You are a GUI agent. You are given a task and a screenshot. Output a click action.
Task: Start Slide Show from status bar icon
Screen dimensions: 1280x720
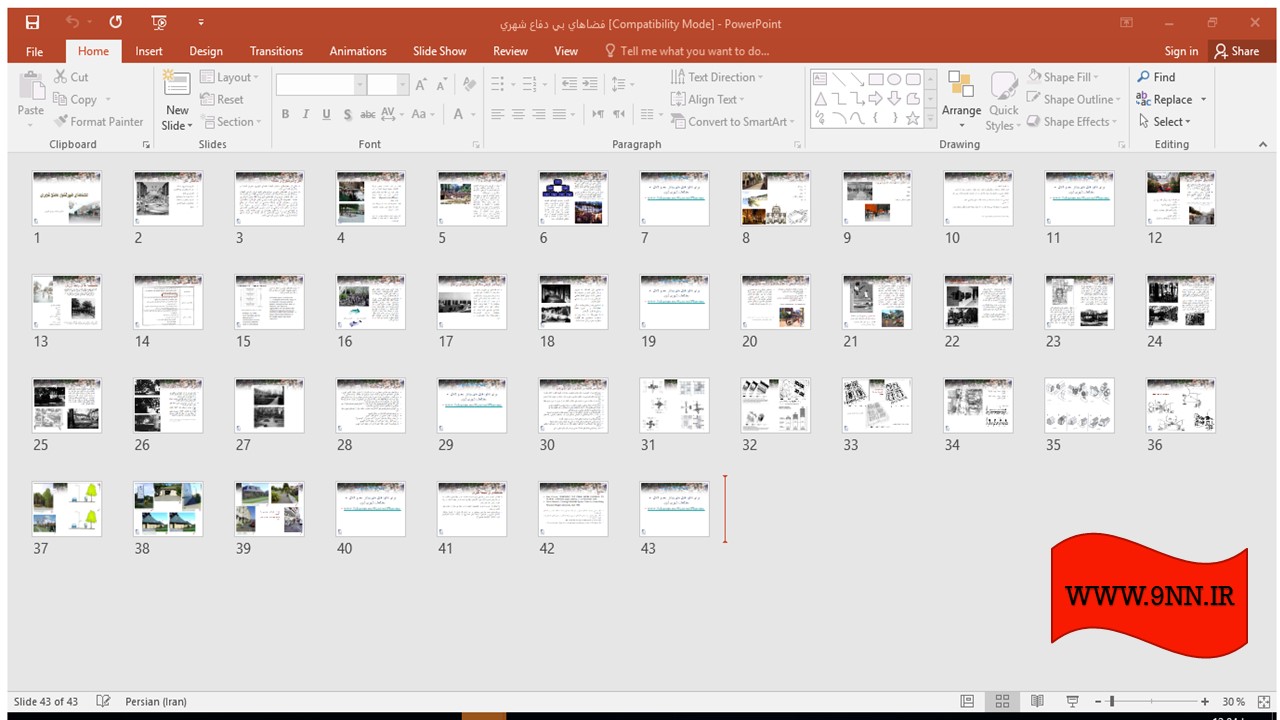point(1072,701)
